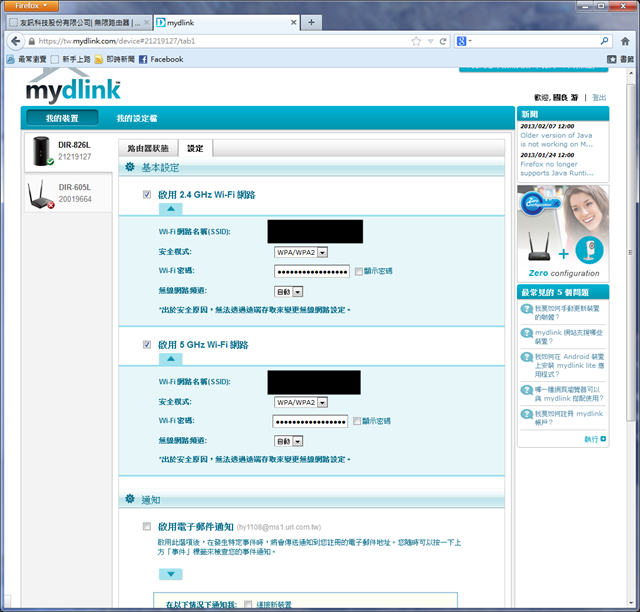Image resolution: width=640 pixels, height=612 pixels.
Task: Open the 即時新聞 feed bookmark
Action: click(x=115, y=59)
